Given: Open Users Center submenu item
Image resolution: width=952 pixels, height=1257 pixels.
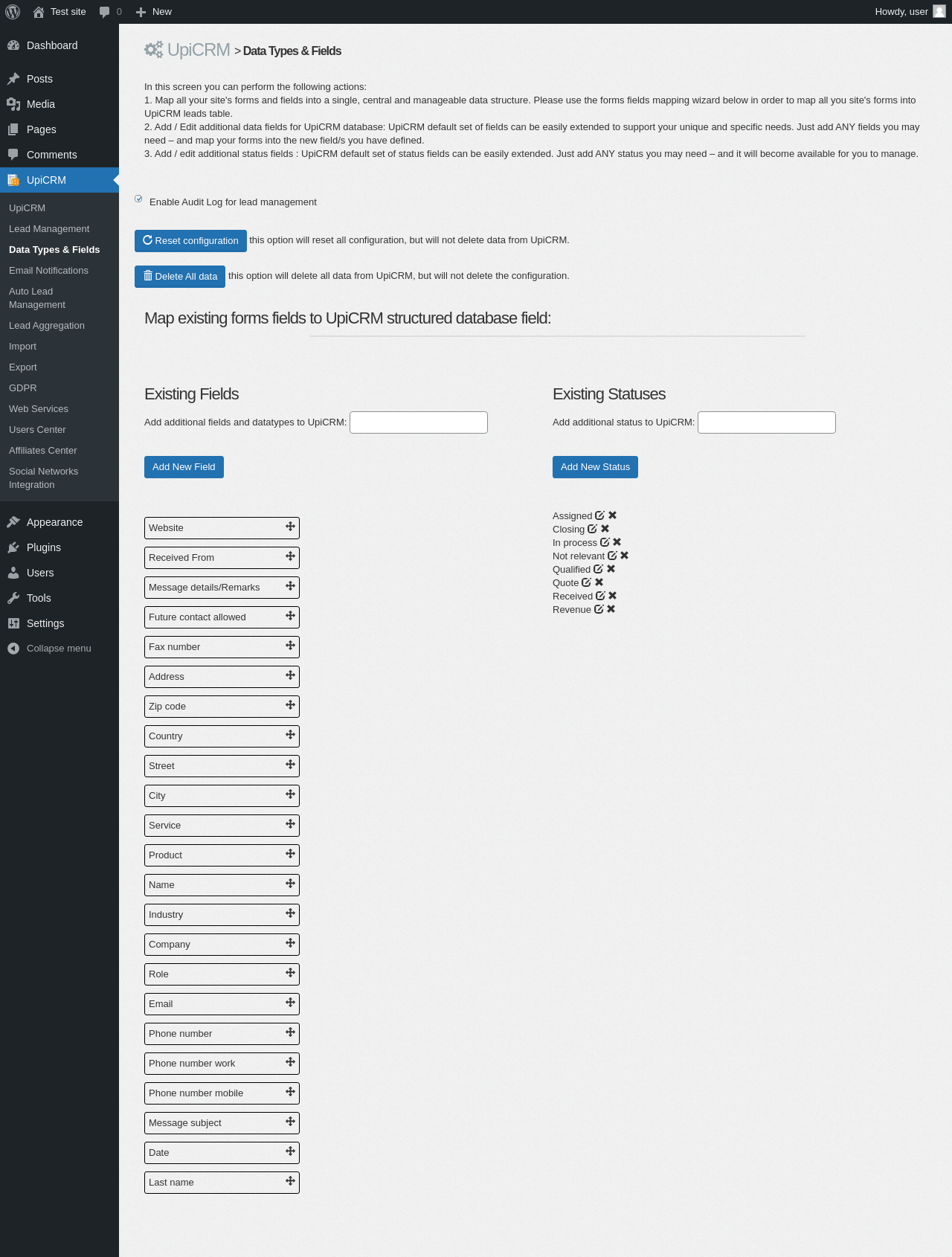Looking at the screenshot, I should coord(59,430).
